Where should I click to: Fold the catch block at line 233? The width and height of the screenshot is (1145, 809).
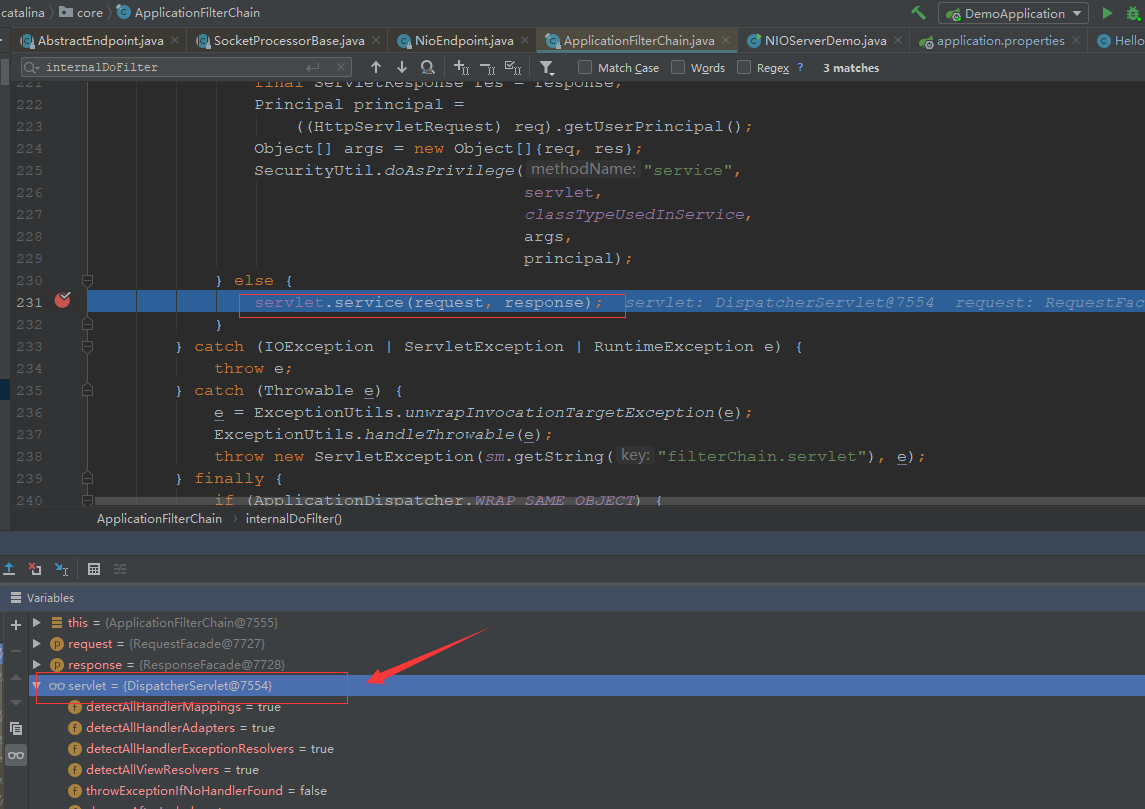point(87,347)
